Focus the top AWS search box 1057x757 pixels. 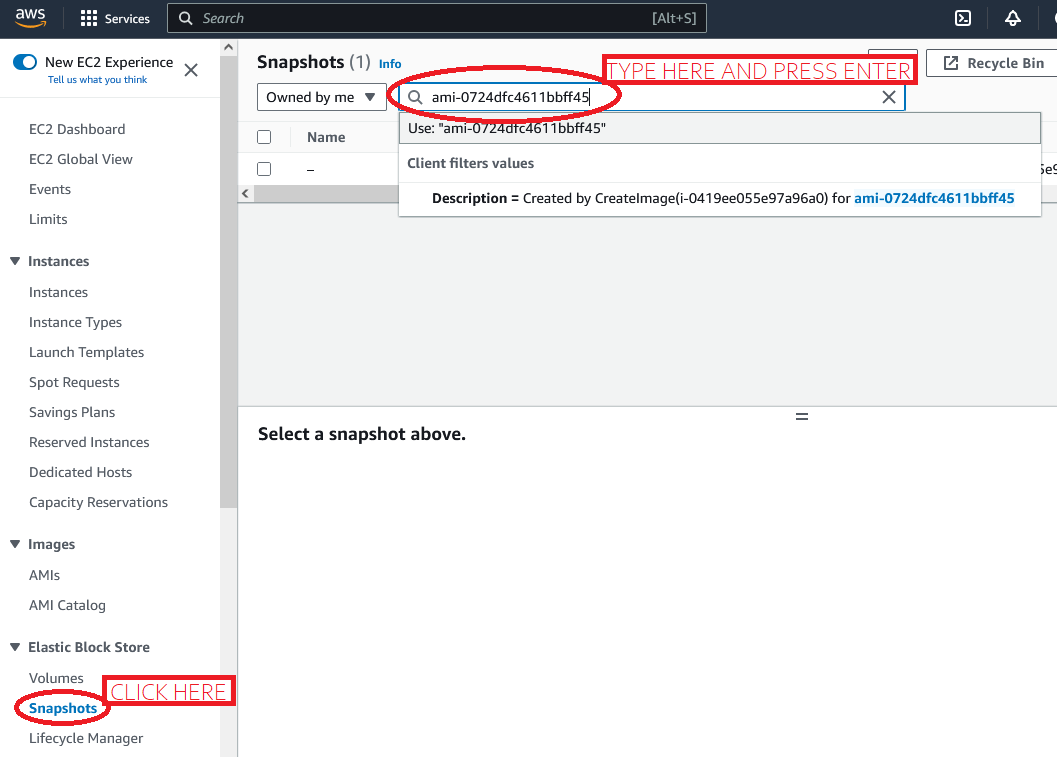[437, 18]
